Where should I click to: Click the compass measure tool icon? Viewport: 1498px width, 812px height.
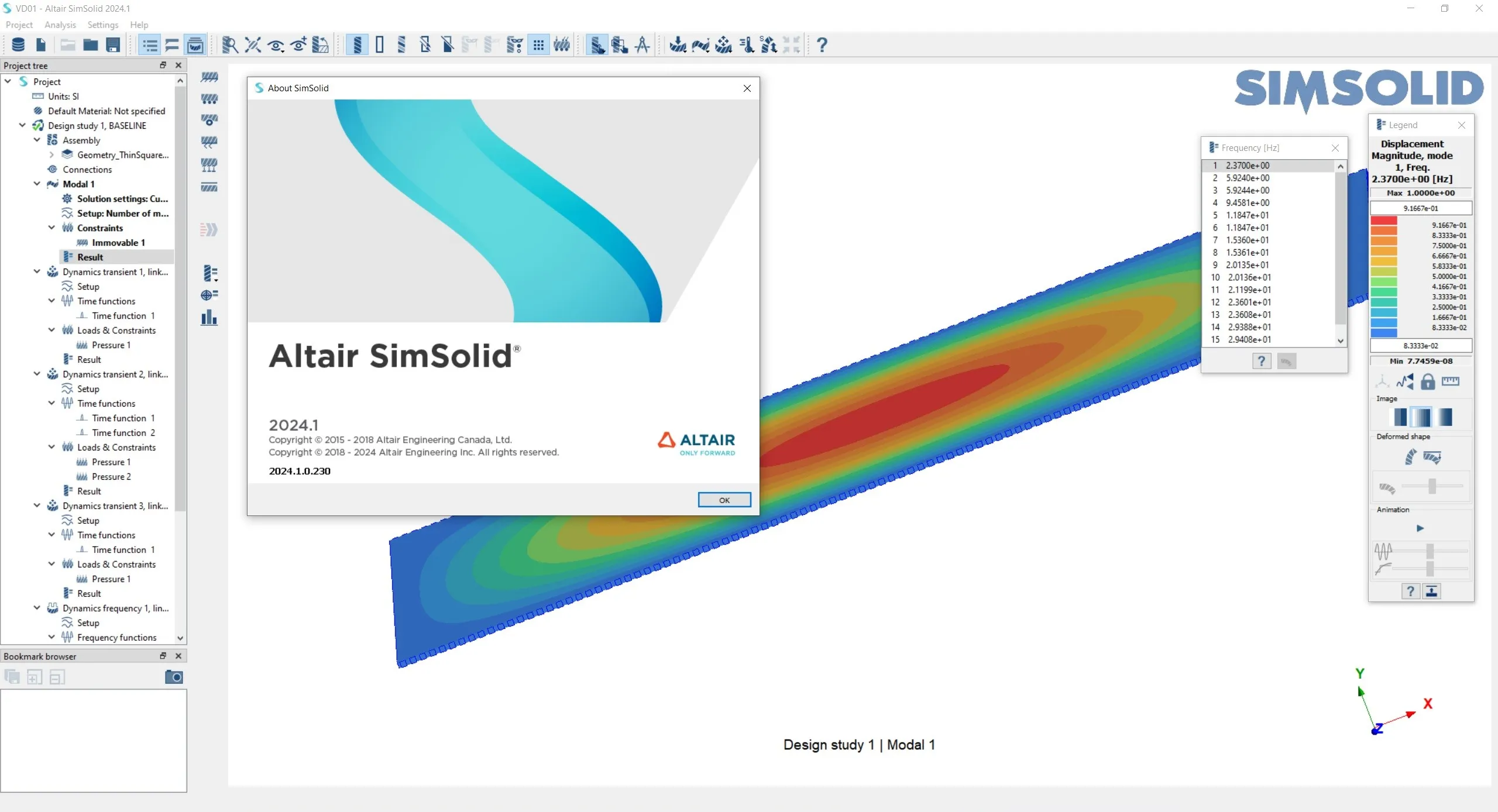pos(643,45)
